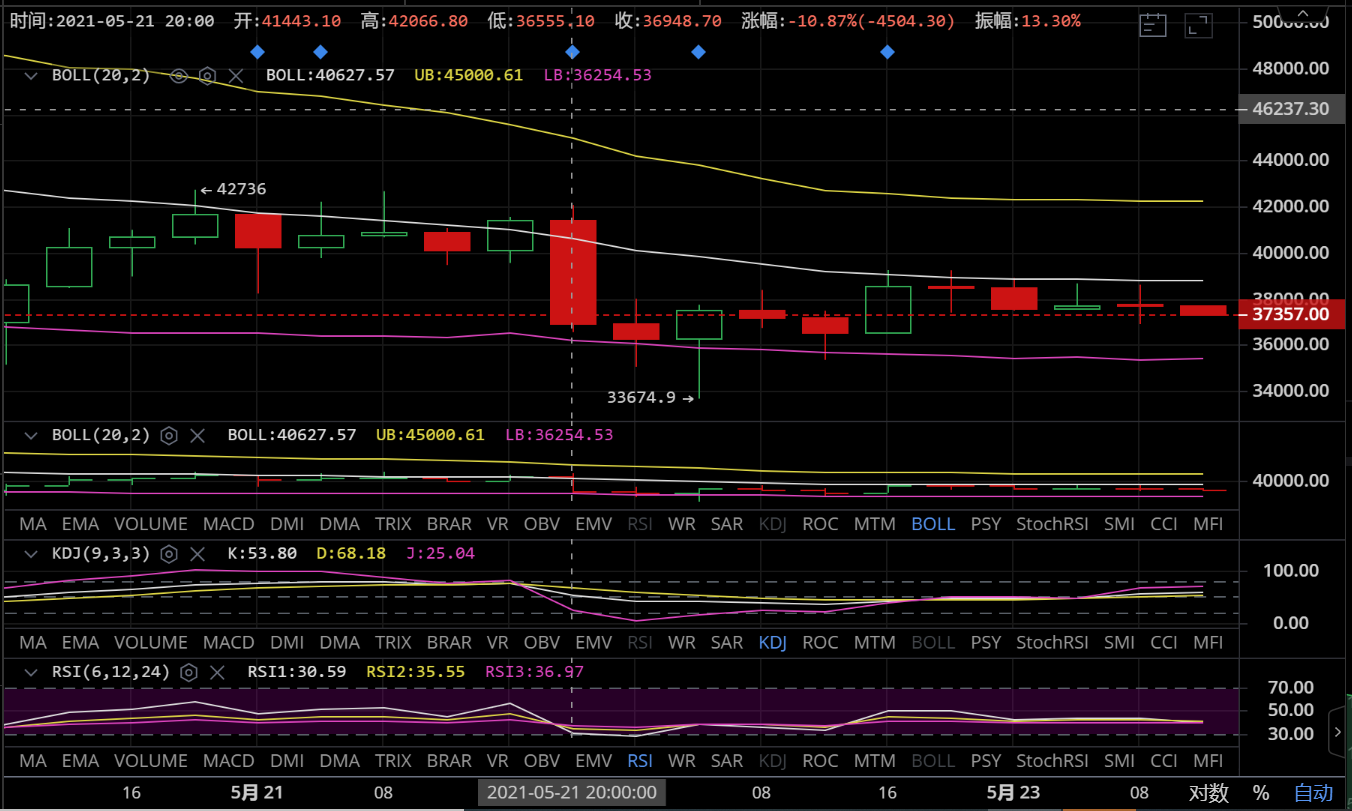Viewport: 1352px width, 811px height.
Task: Collapse the main chart BOLL legend
Action: [31, 75]
